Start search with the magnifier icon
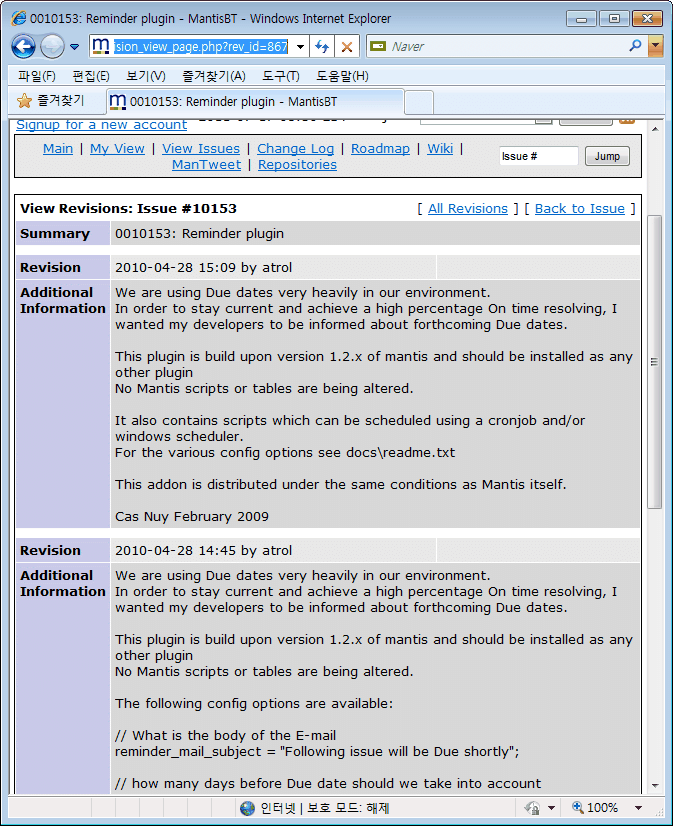The height and width of the screenshot is (826, 673). point(636,46)
